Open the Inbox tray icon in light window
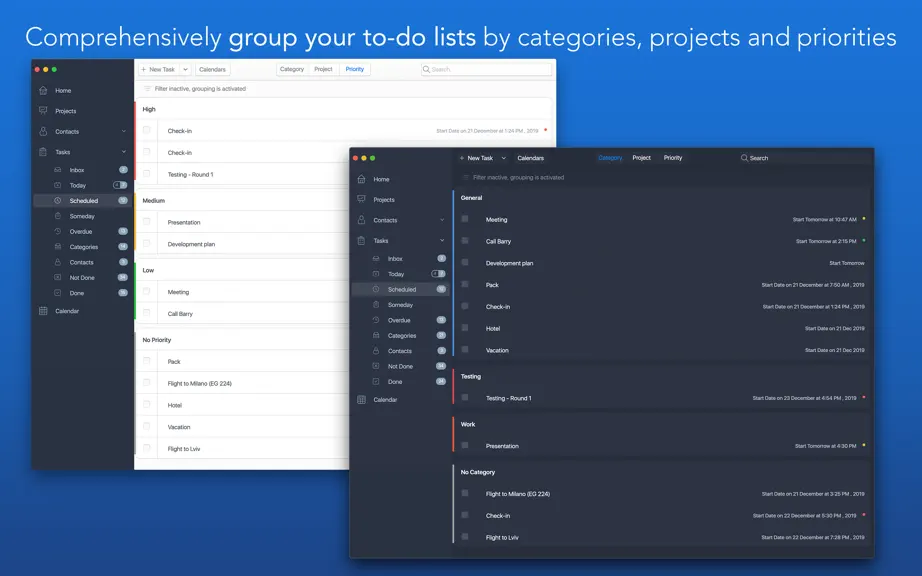 [x=58, y=170]
